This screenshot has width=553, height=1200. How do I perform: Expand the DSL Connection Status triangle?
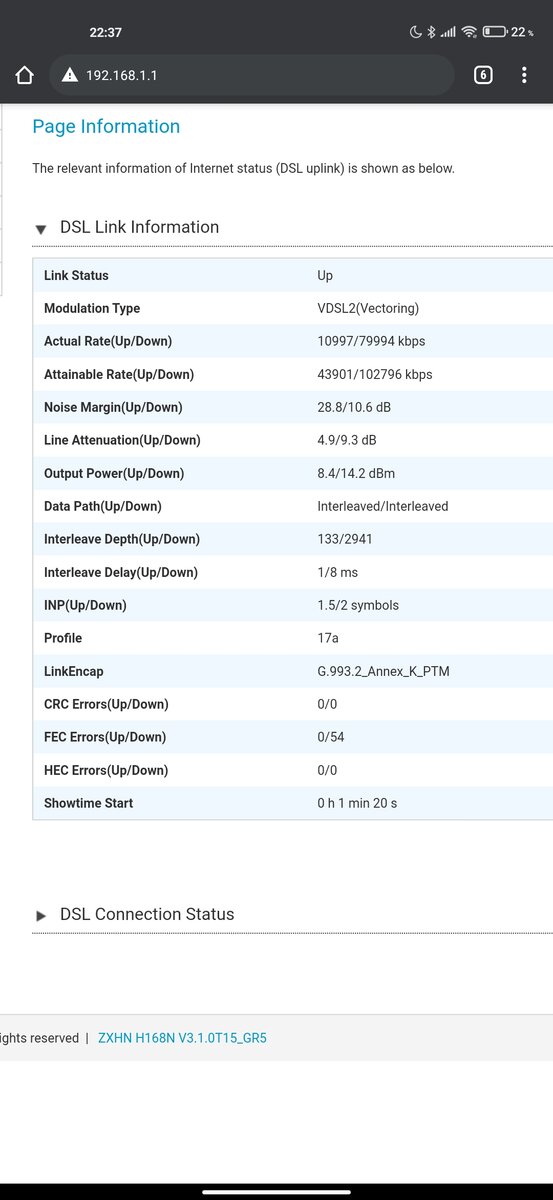[x=41, y=916]
